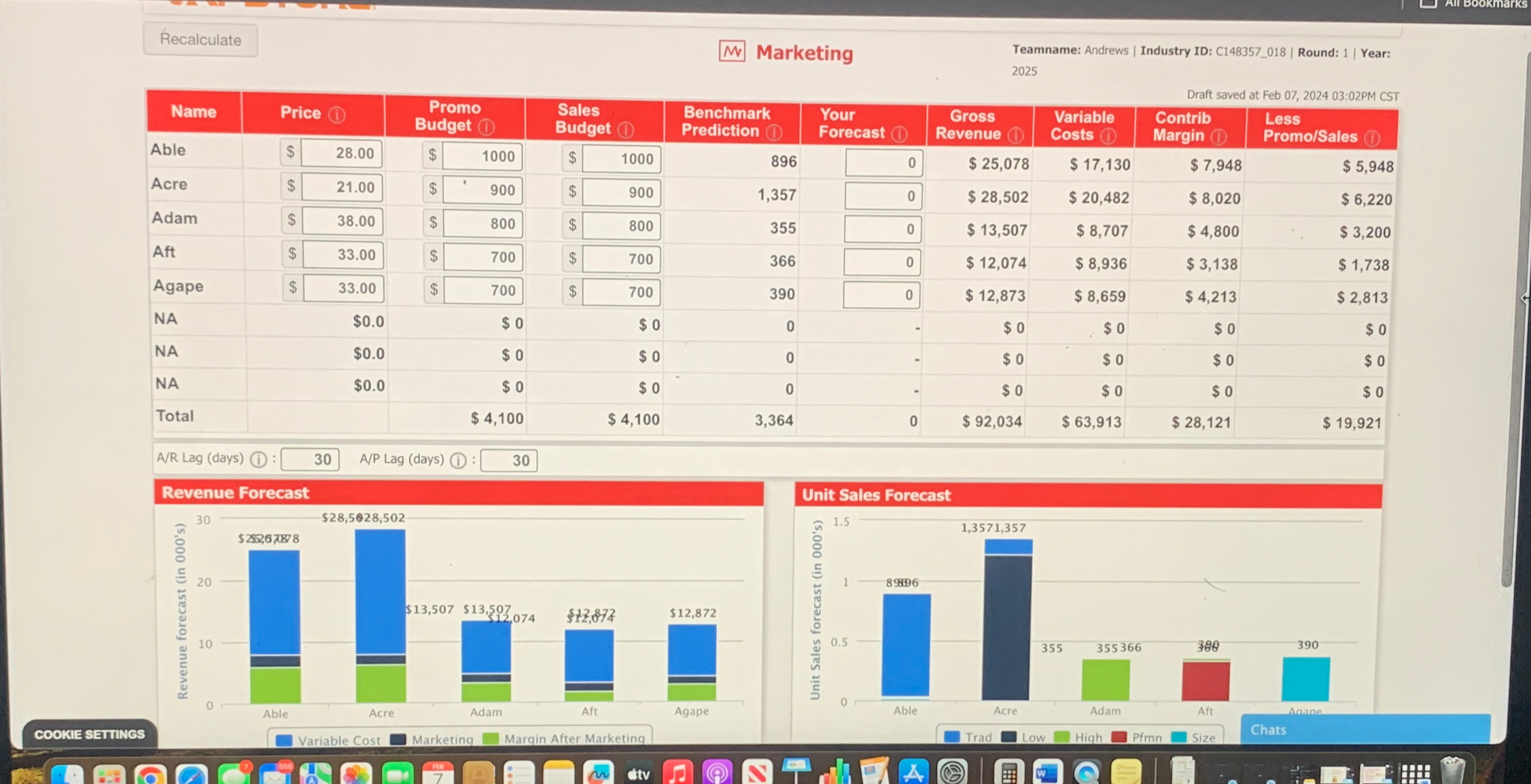1531x784 pixels.
Task: Open the App Store from the dock
Action: click(913, 772)
